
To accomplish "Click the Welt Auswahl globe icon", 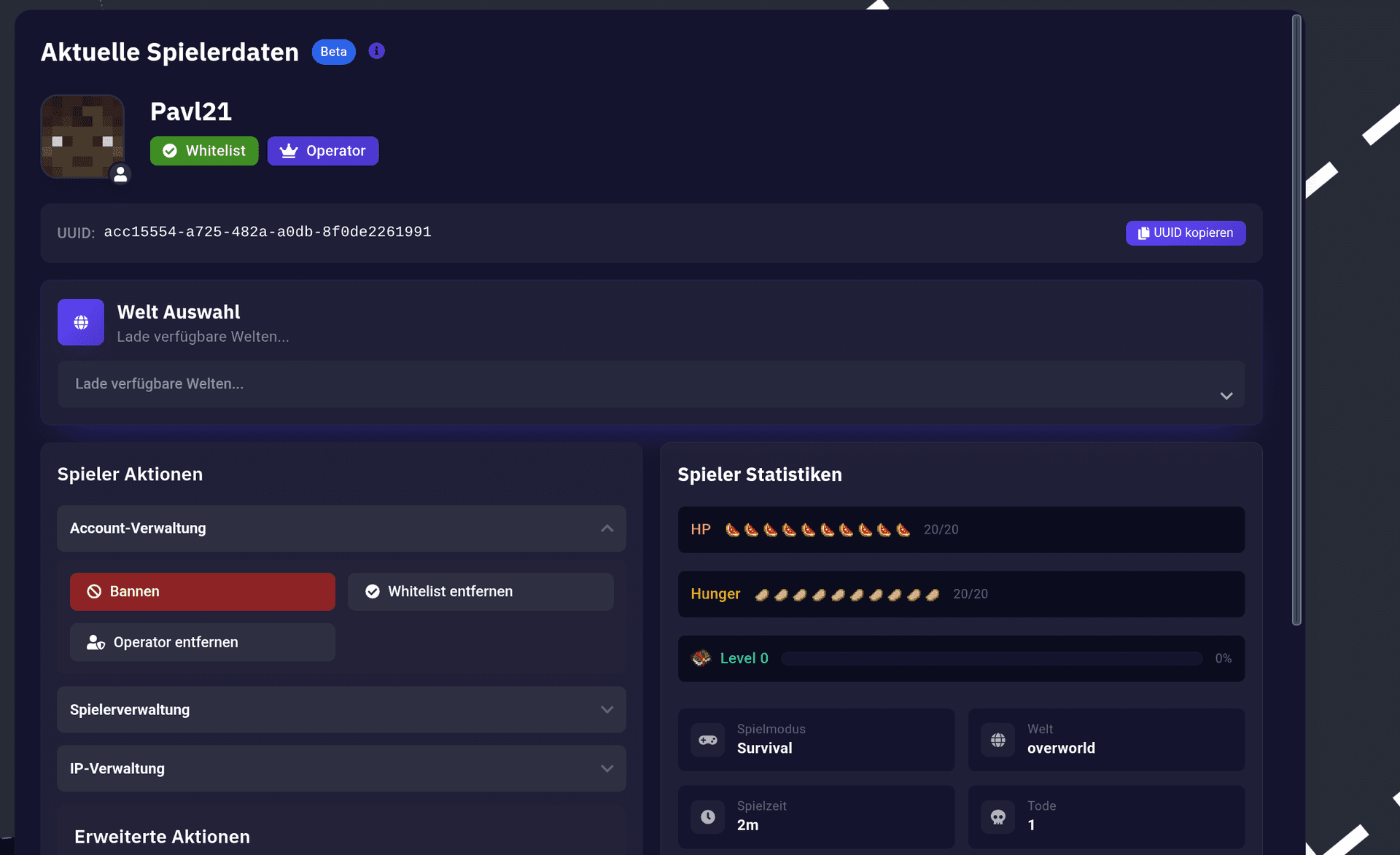I will (81, 322).
